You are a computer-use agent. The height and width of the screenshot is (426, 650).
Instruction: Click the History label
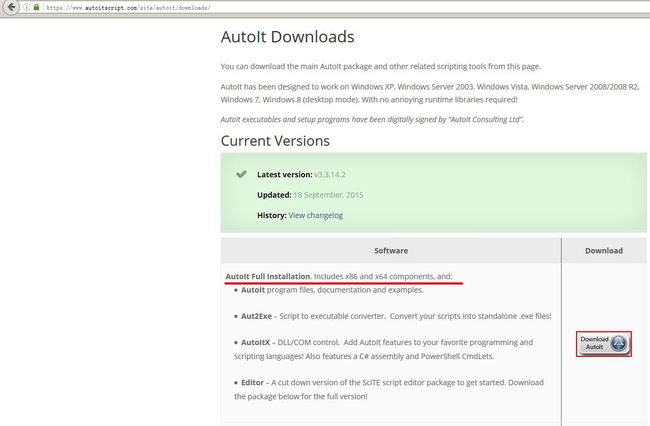tap(272, 215)
